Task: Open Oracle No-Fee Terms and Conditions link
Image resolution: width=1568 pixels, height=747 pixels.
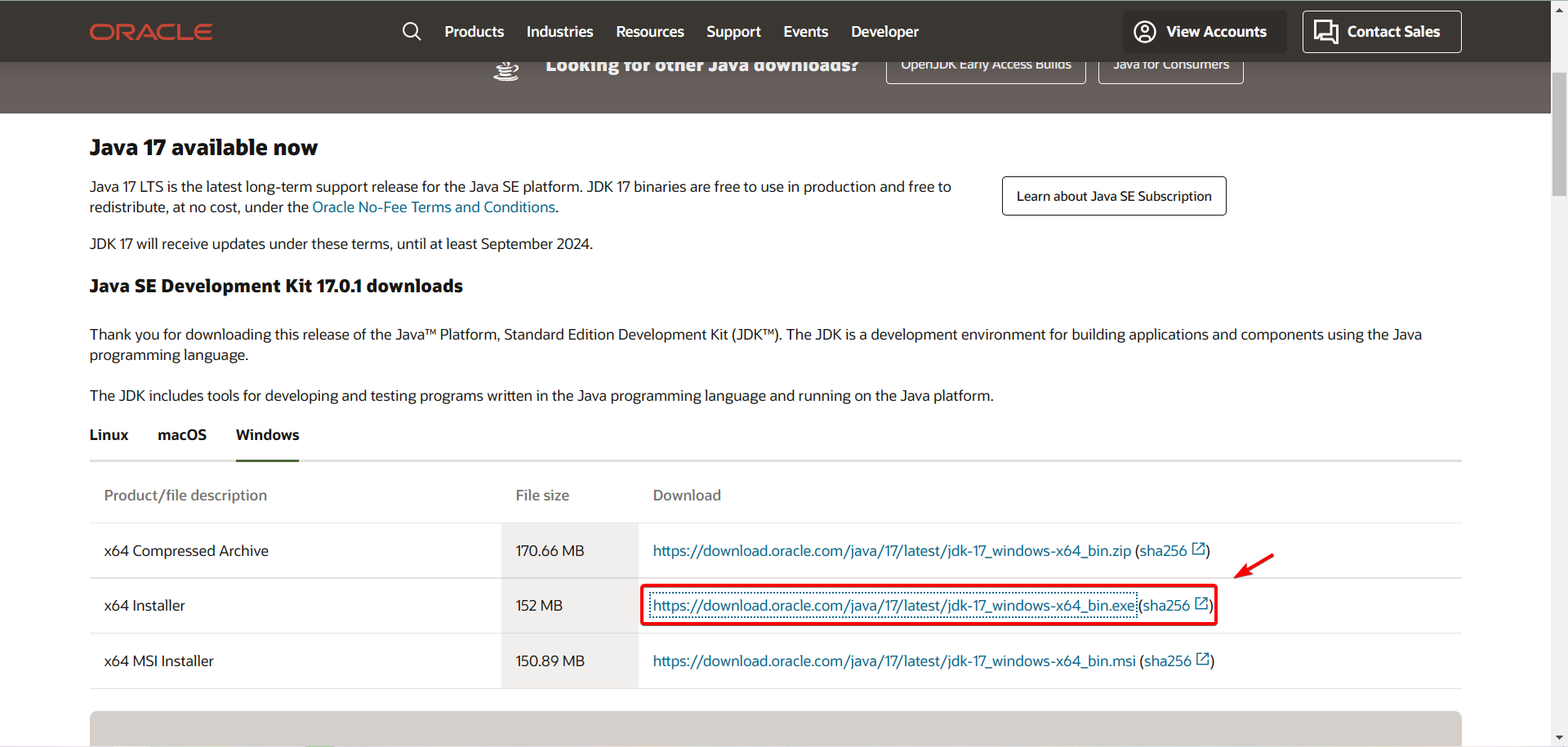Action: click(433, 207)
